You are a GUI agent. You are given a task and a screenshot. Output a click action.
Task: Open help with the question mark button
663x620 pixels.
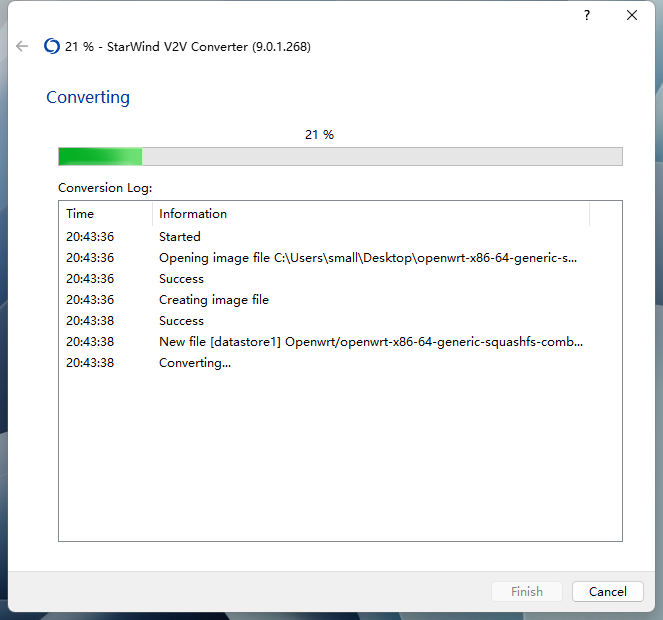pyautogui.click(x=587, y=15)
